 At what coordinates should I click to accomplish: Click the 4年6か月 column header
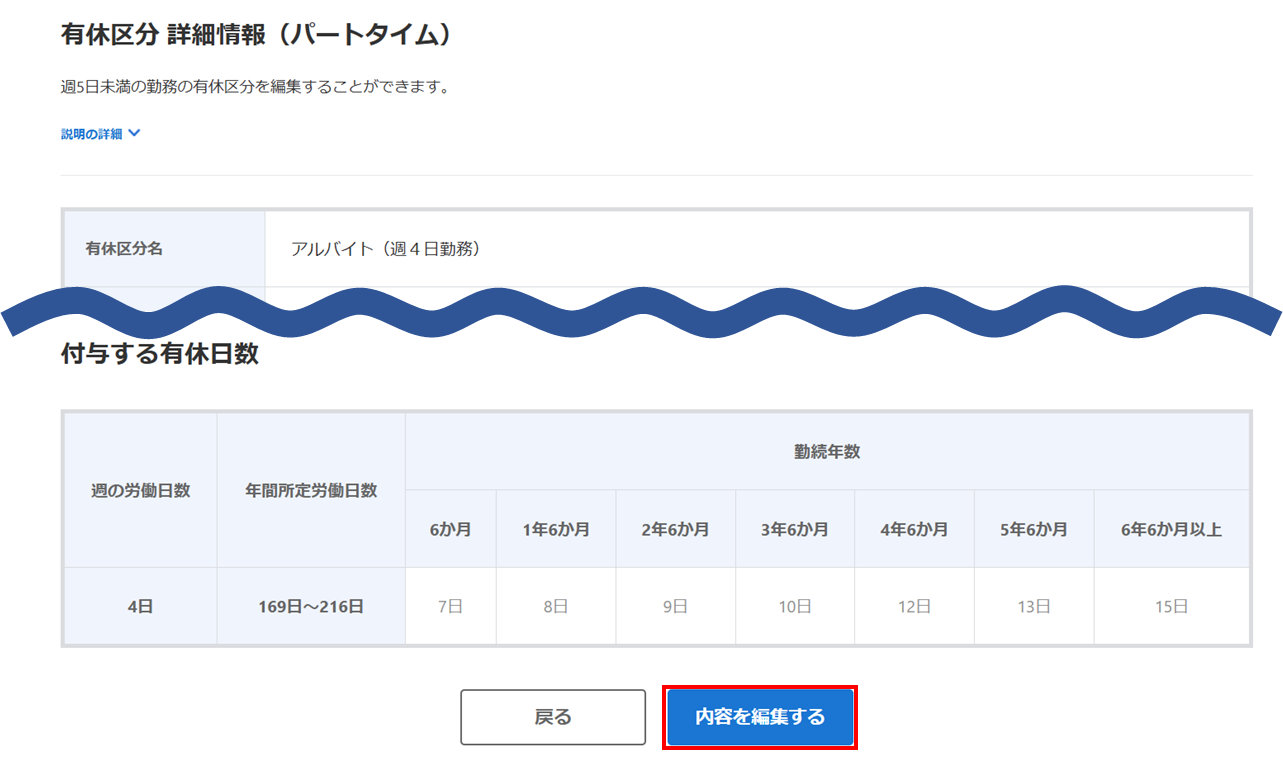[x=914, y=529]
